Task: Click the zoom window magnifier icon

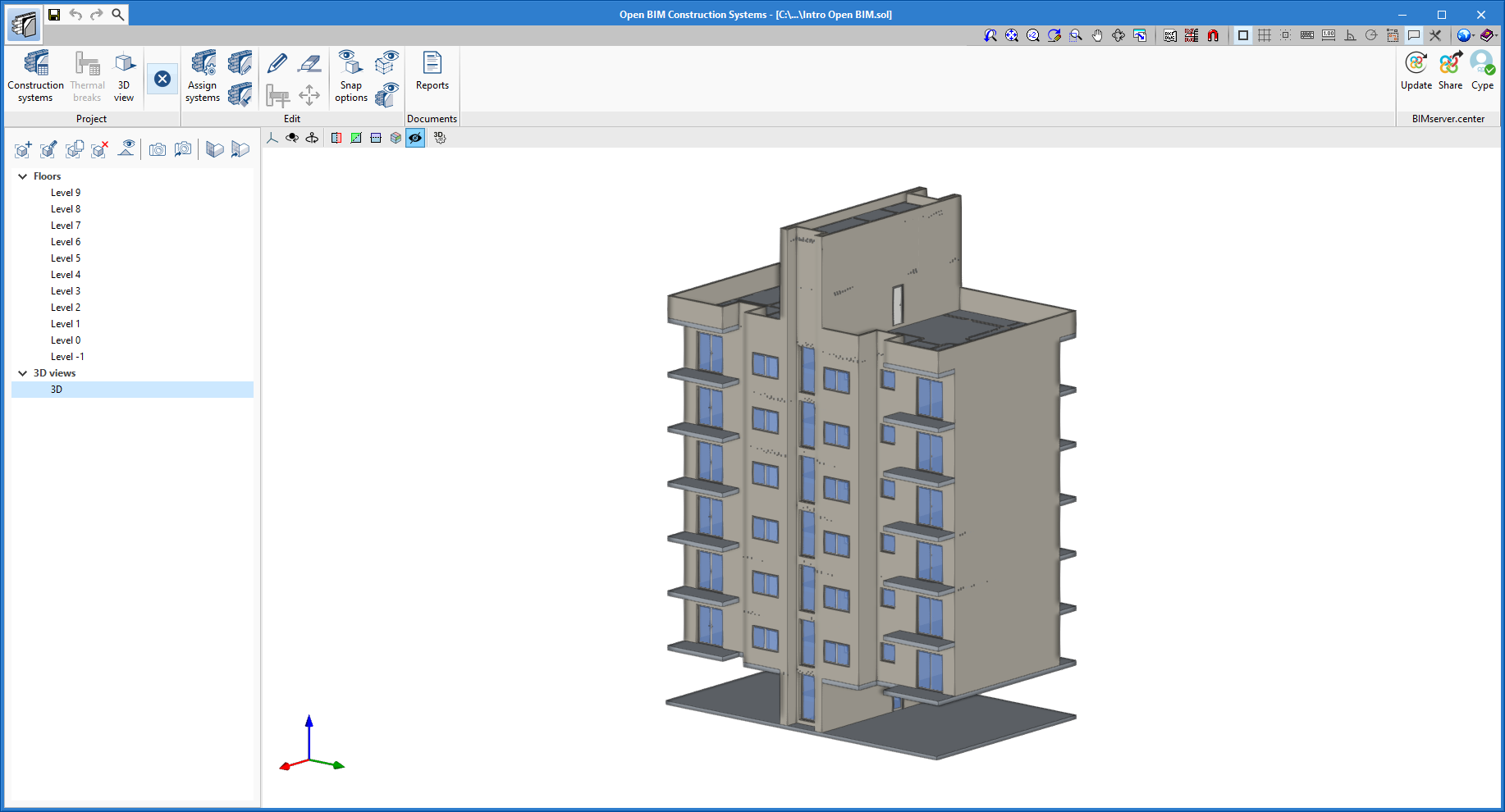Action: pyautogui.click(x=1076, y=35)
